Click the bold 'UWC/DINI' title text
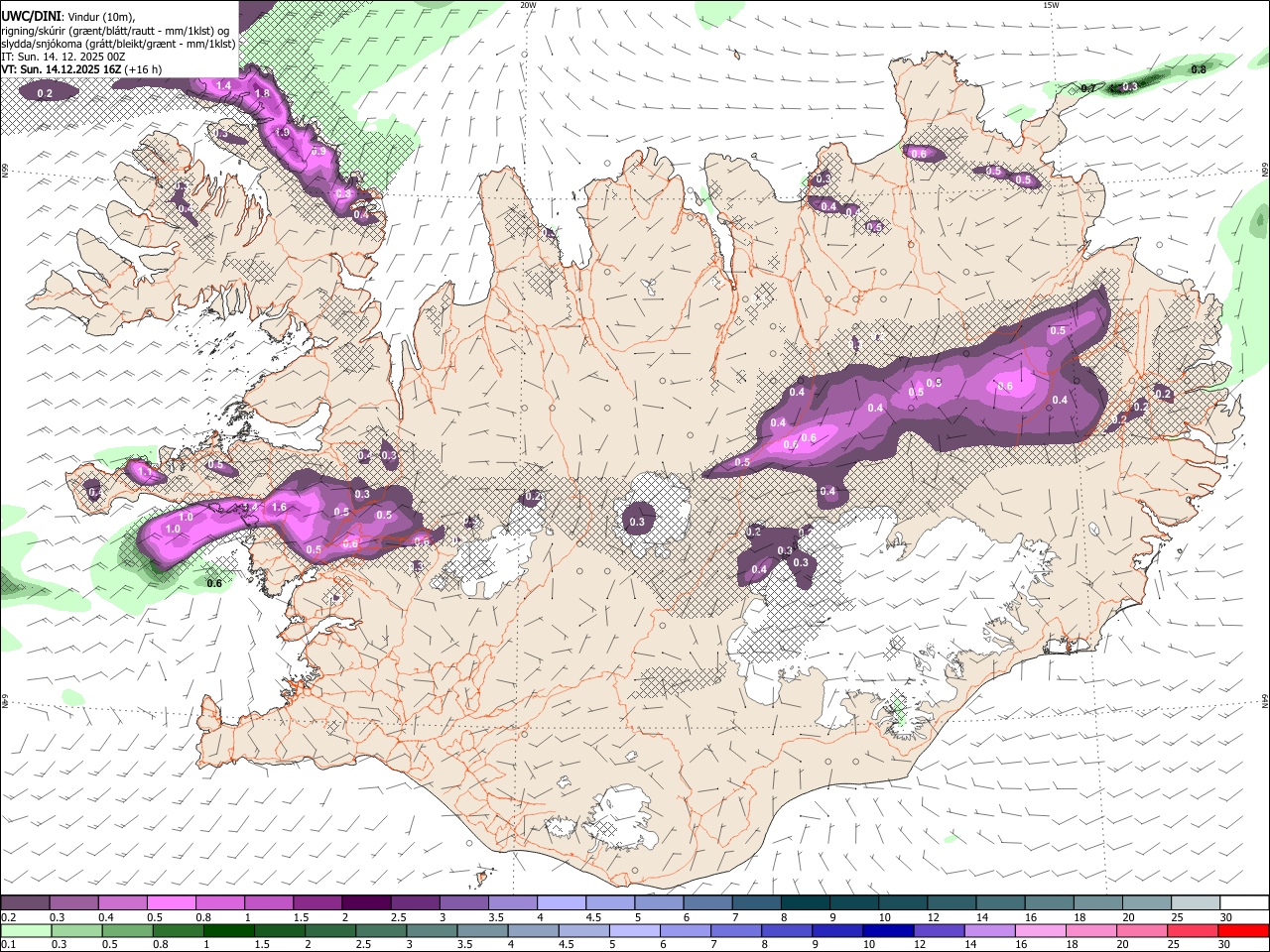 (x=32, y=17)
